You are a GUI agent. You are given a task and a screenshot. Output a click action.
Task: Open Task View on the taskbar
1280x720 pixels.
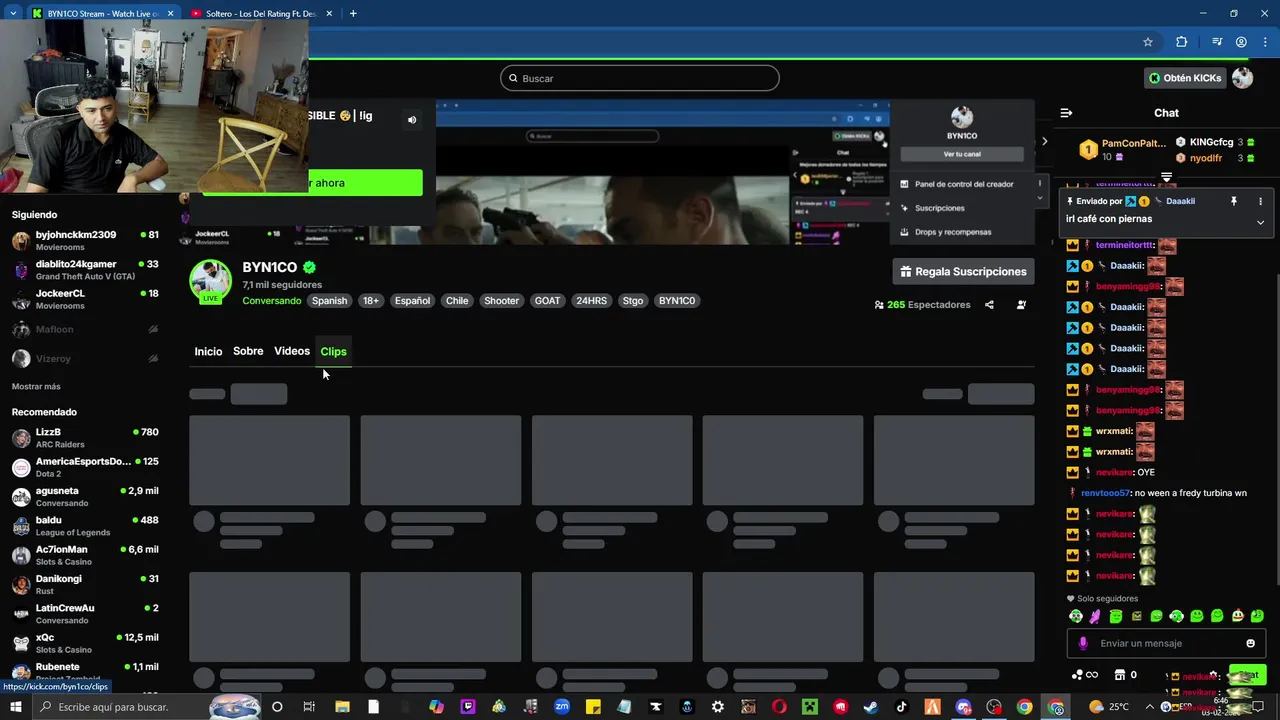pos(309,707)
